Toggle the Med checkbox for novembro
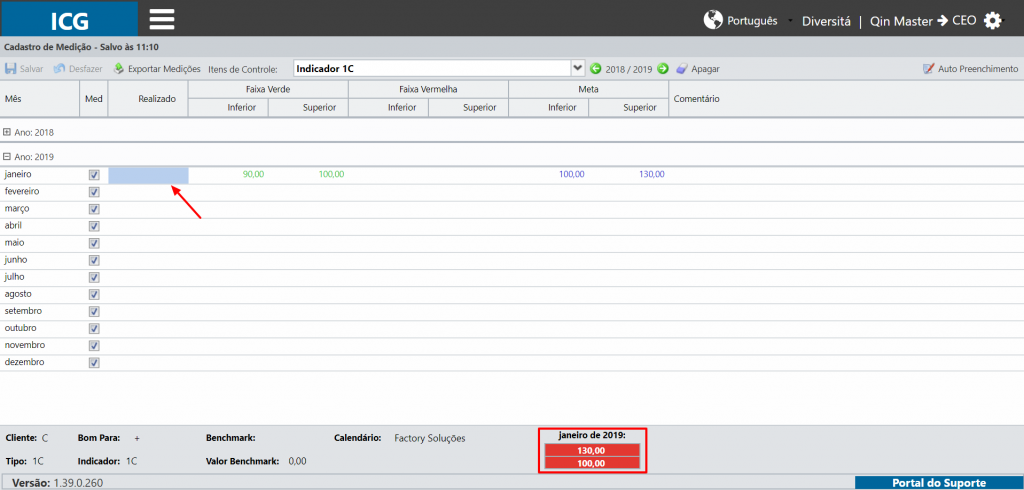Image resolution: width=1024 pixels, height=490 pixels. [x=94, y=345]
